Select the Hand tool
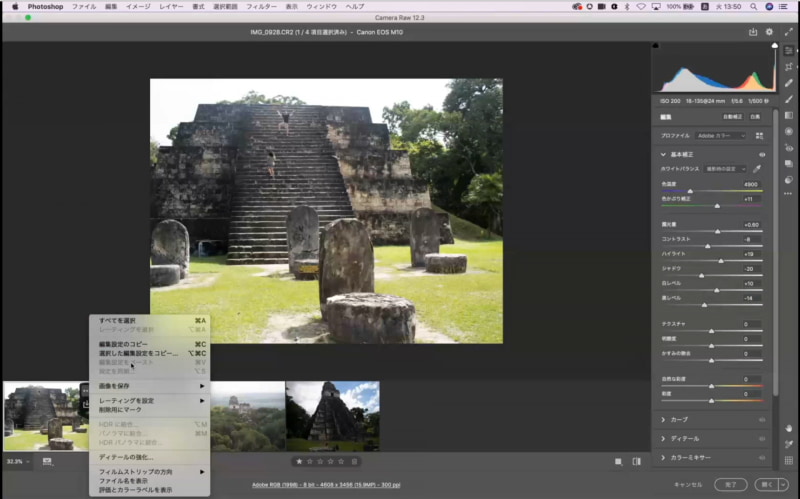Image resolution: width=800 pixels, height=499 pixels. [x=789, y=428]
